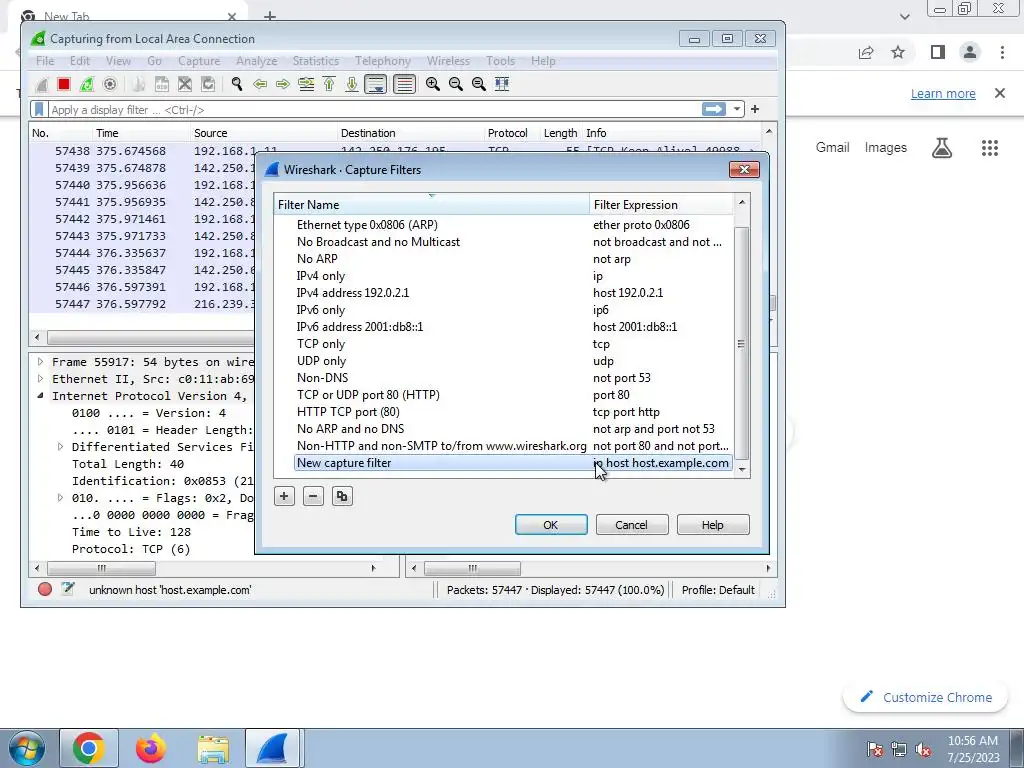Remove the selected capture filter
The image size is (1024, 768).
point(313,496)
